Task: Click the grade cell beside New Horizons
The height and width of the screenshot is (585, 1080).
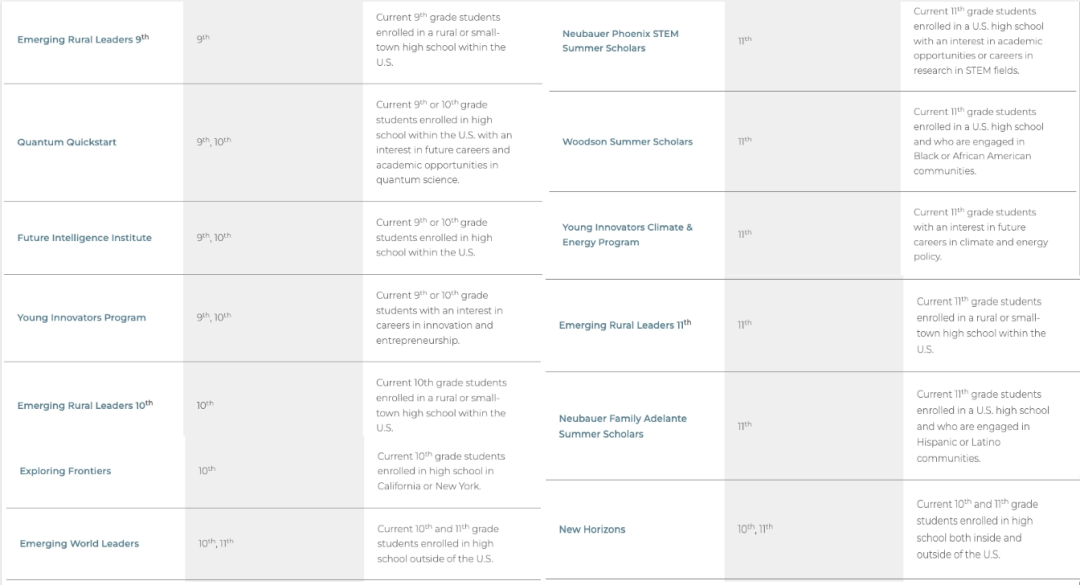Action: point(755,529)
